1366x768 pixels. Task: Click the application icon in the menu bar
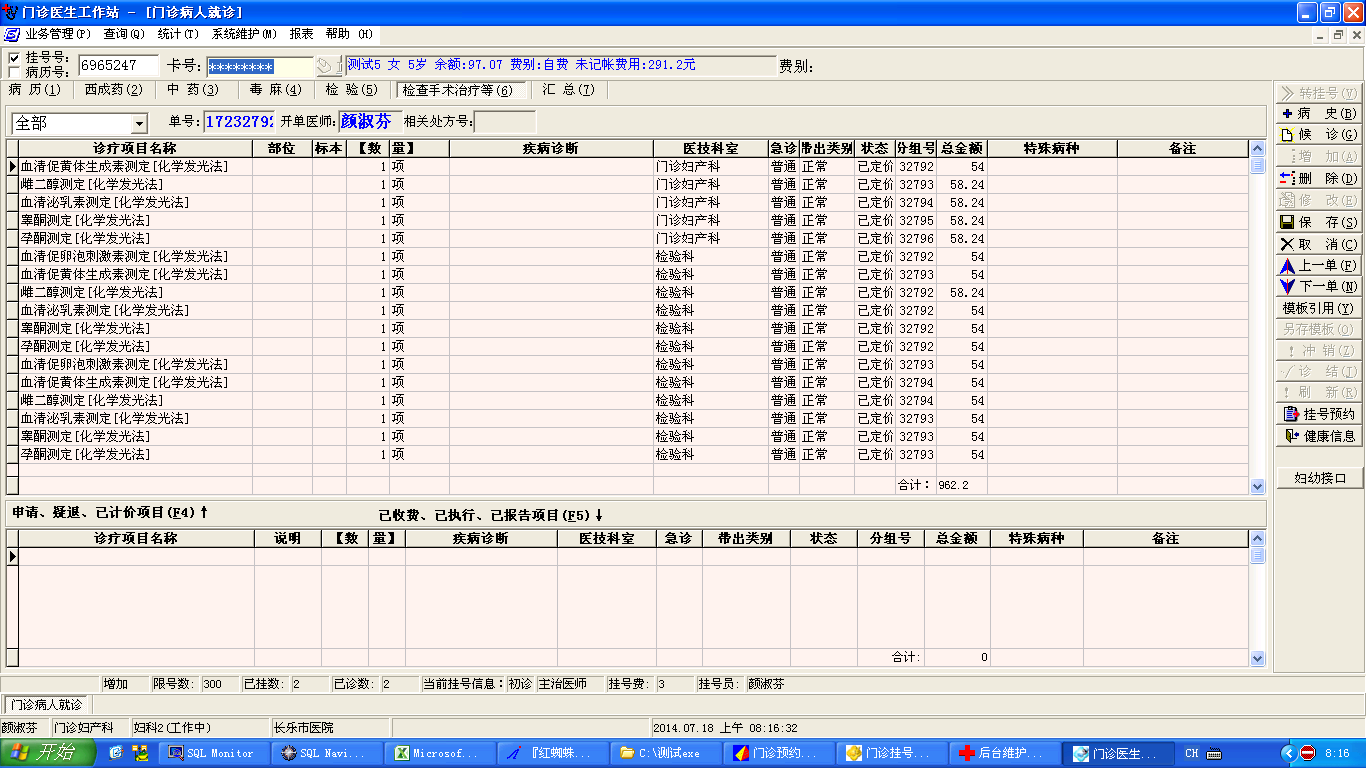(x=11, y=34)
